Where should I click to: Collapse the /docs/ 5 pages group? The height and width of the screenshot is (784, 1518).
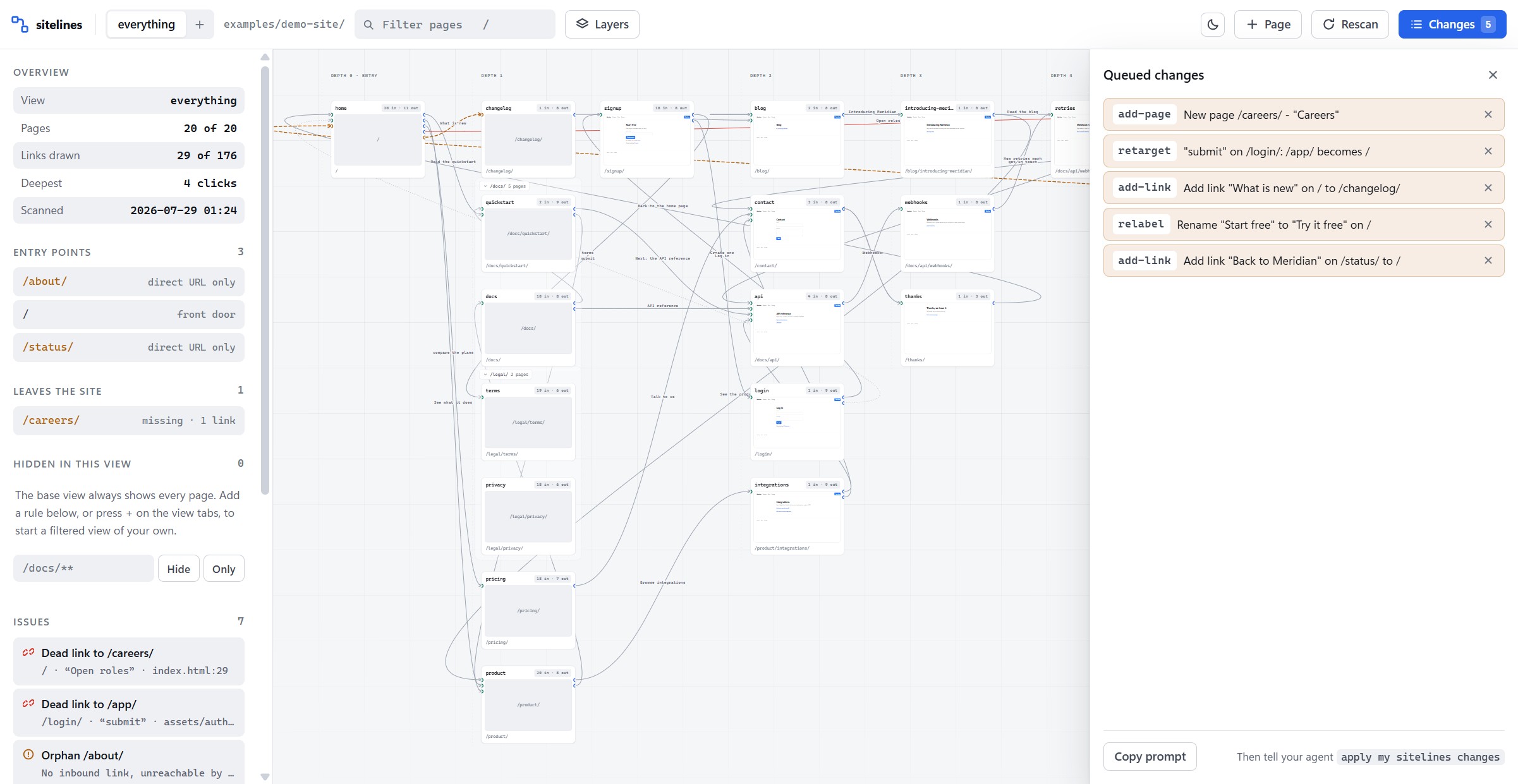[485, 186]
